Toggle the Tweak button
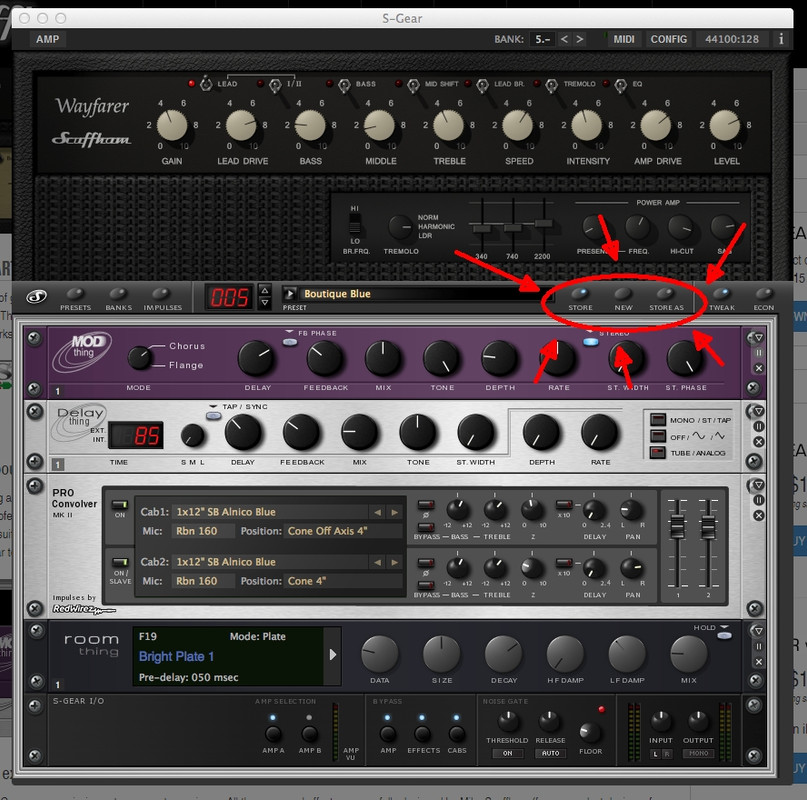This screenshot has height=800, width=807. coord(722,293)
